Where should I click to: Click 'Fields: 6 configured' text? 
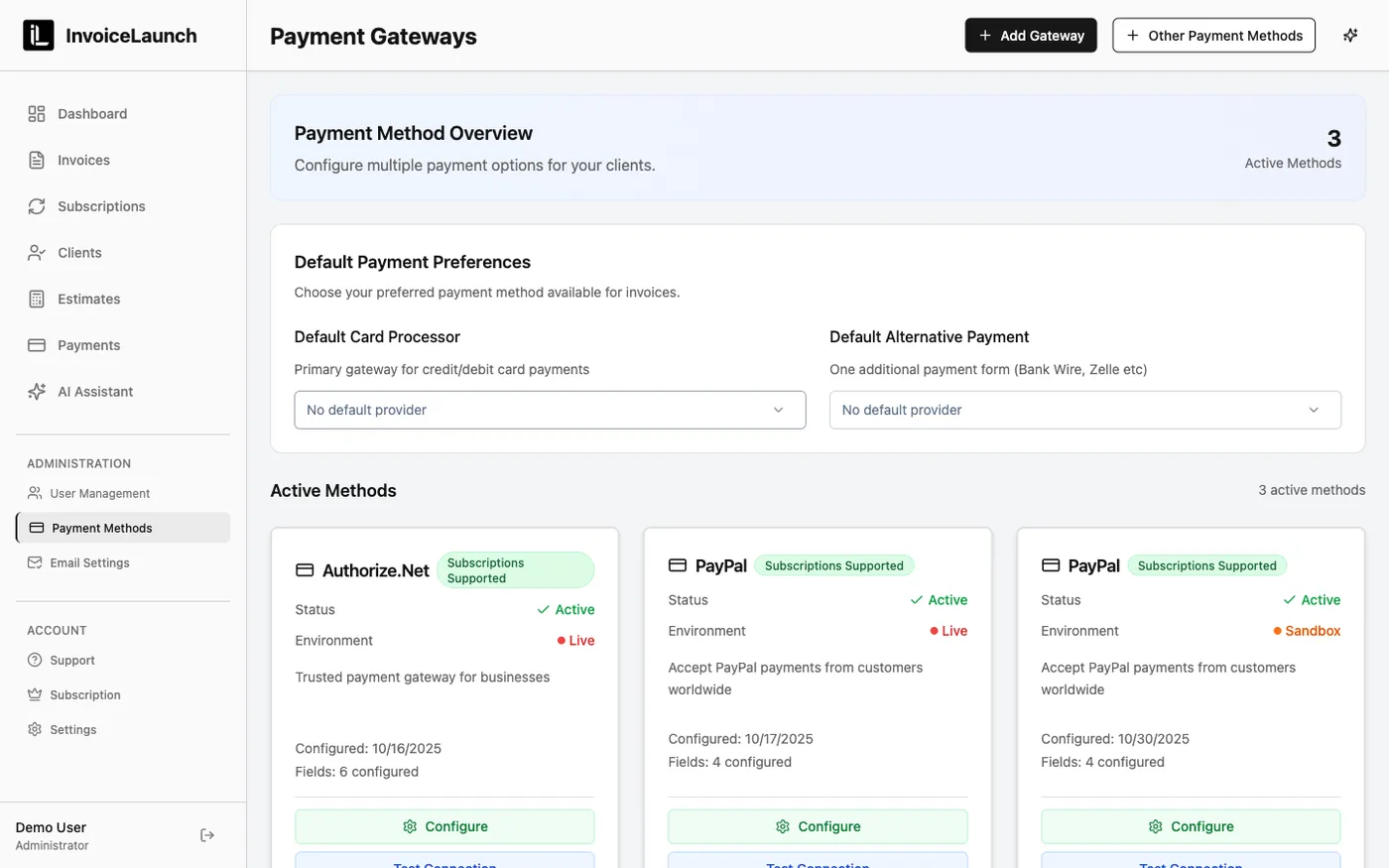point(356,772)
